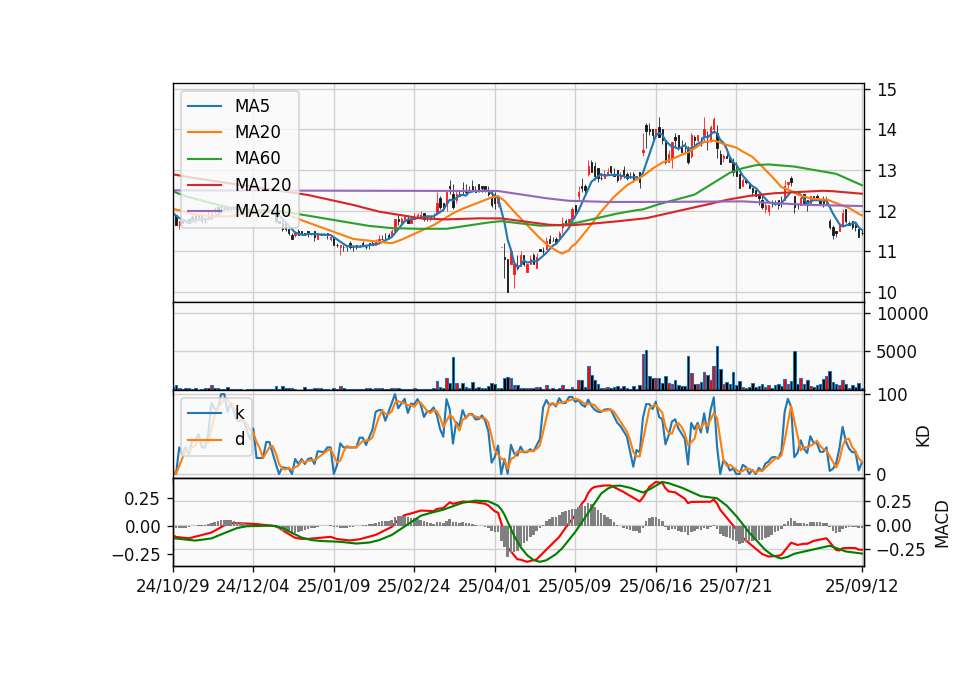Click the red MA120 legend line swatch
Viewport: 960px width, 690px height.
pos(204,186)
